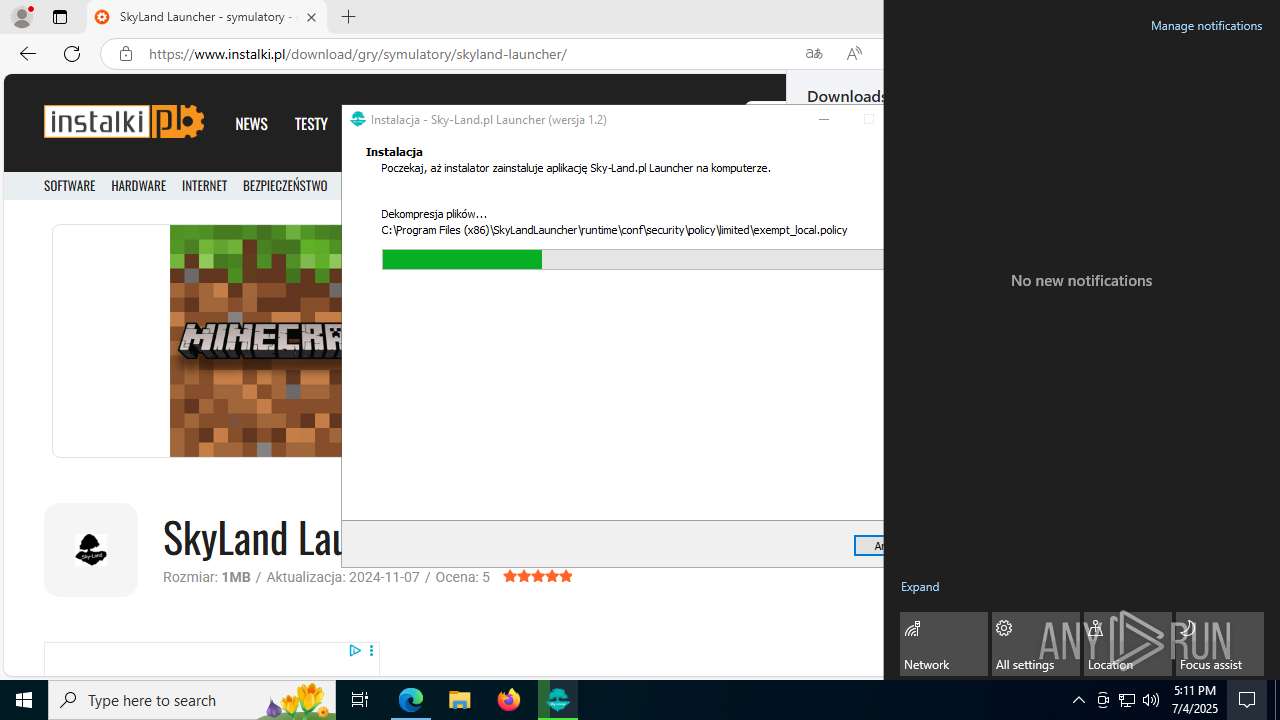Viewport: 1280px width, 720px height.
Task: Click the five-star rating
Action: tap(538, 576)
